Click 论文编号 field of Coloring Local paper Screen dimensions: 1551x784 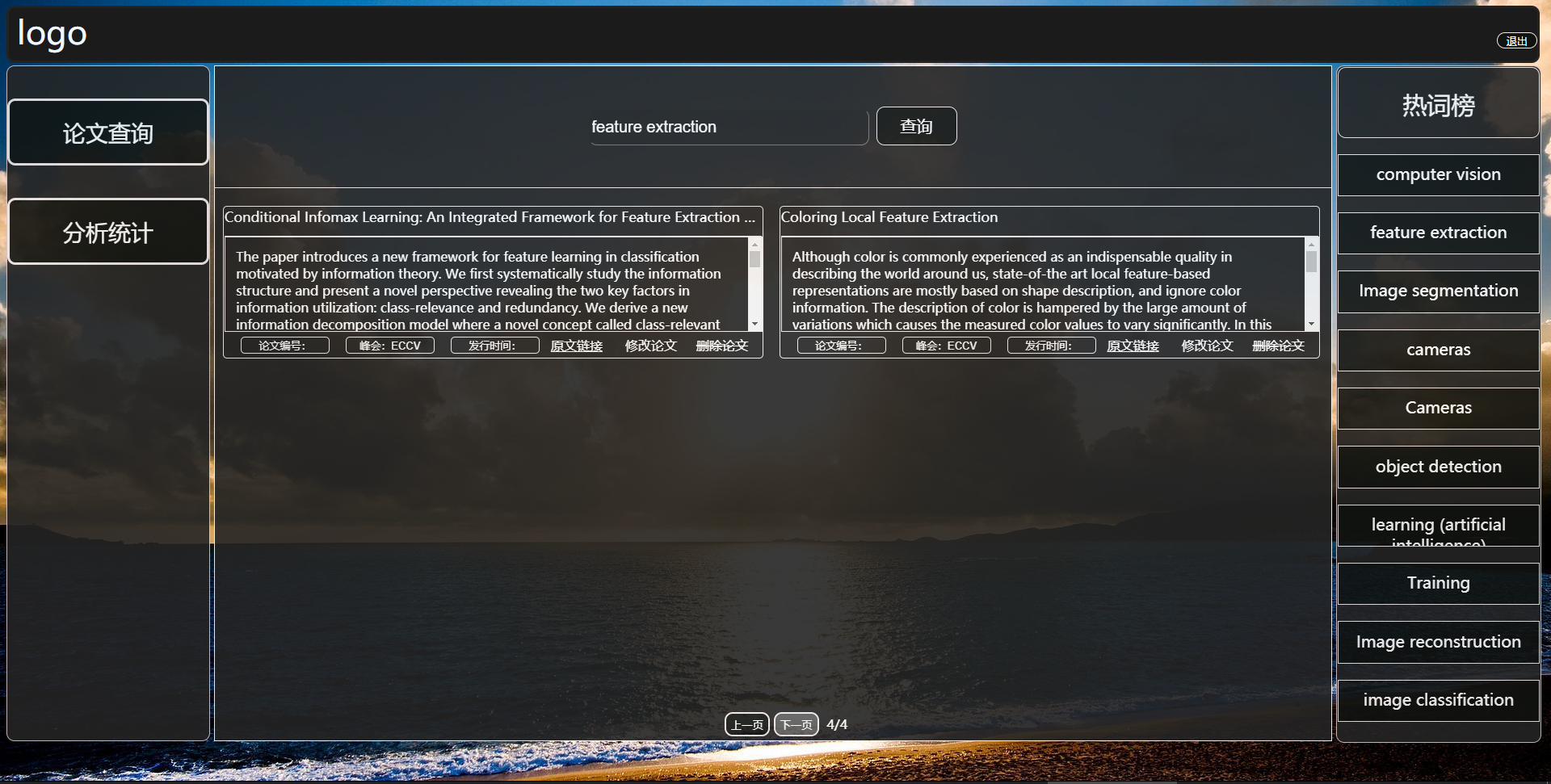[x=842, y=346]
